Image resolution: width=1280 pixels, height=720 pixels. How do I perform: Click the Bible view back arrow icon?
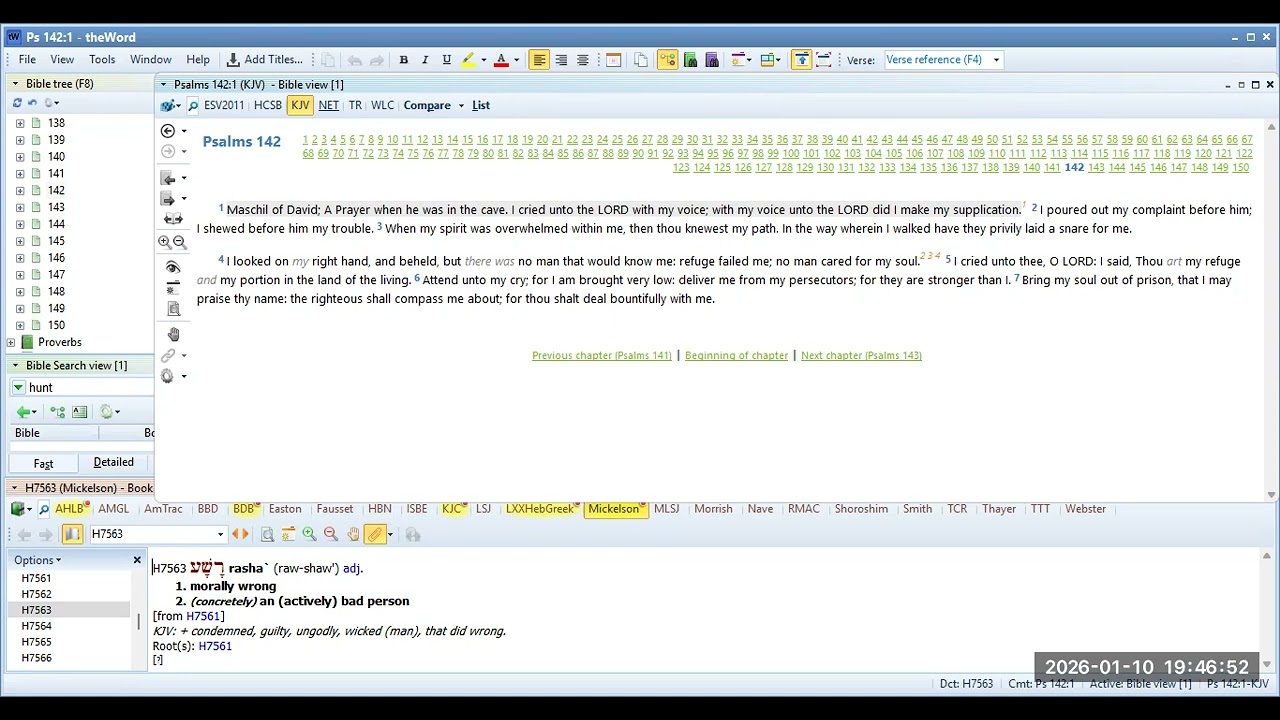point(168,131)
